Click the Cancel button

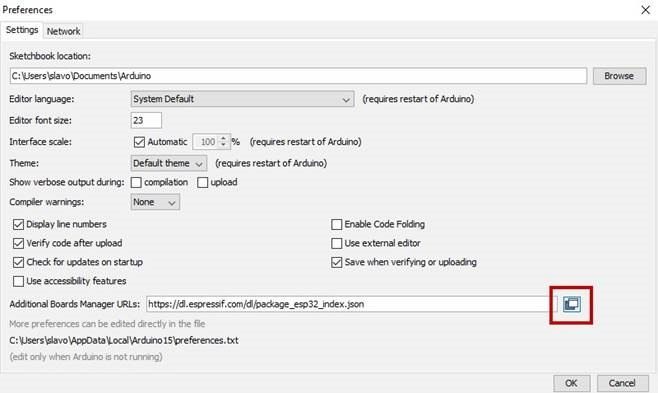622,383
